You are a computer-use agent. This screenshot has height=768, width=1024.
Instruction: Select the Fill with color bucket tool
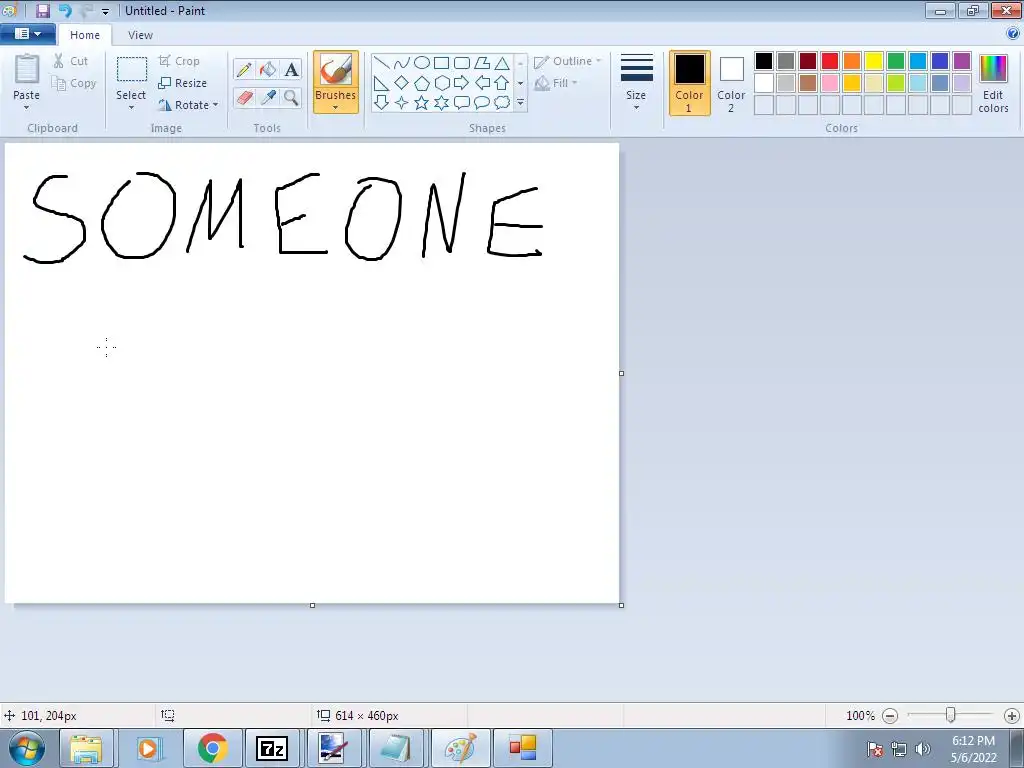tap(268, 69)
